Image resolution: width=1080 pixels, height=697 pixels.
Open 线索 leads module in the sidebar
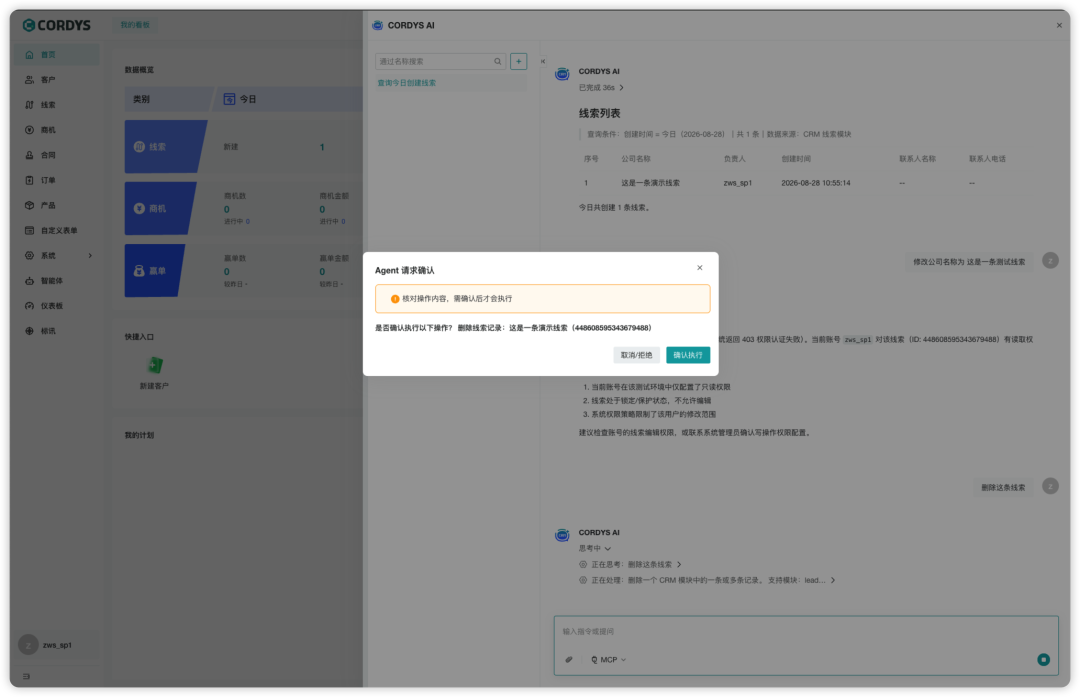click(x=56, y=105)
